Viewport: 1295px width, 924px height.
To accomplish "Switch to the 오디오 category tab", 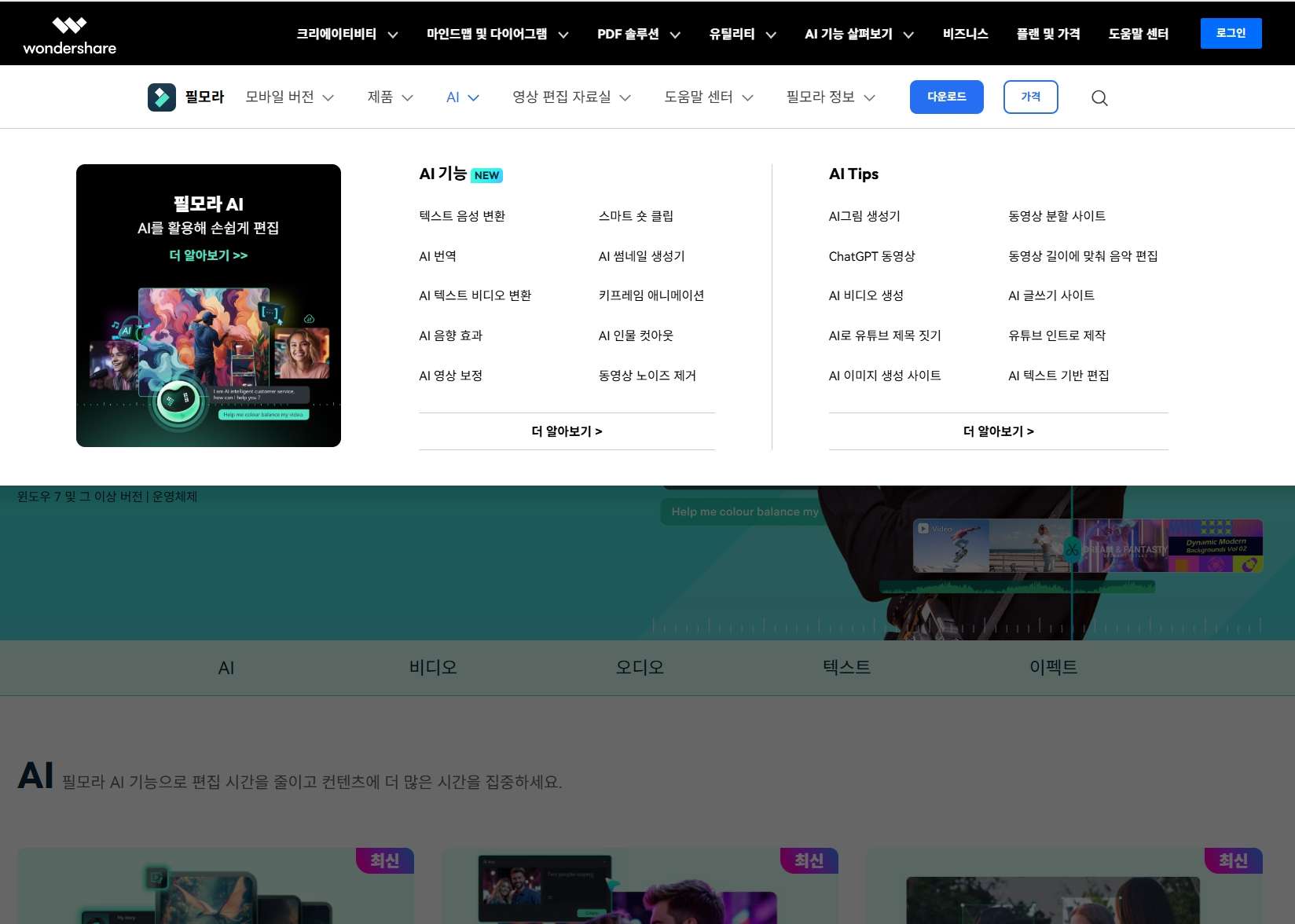I will (x=640, y=667).
